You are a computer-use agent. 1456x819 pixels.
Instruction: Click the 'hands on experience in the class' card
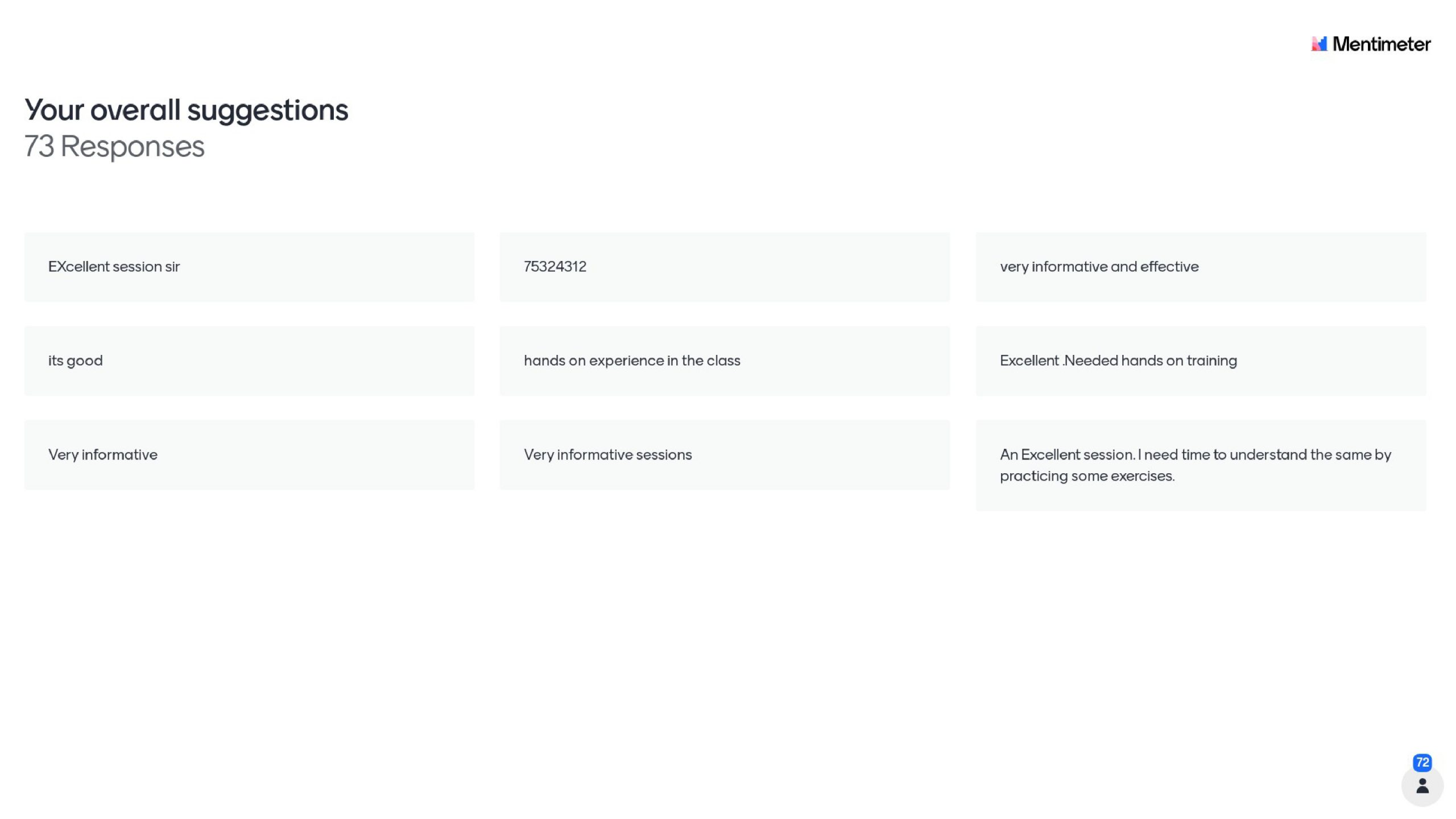(725, 361)
